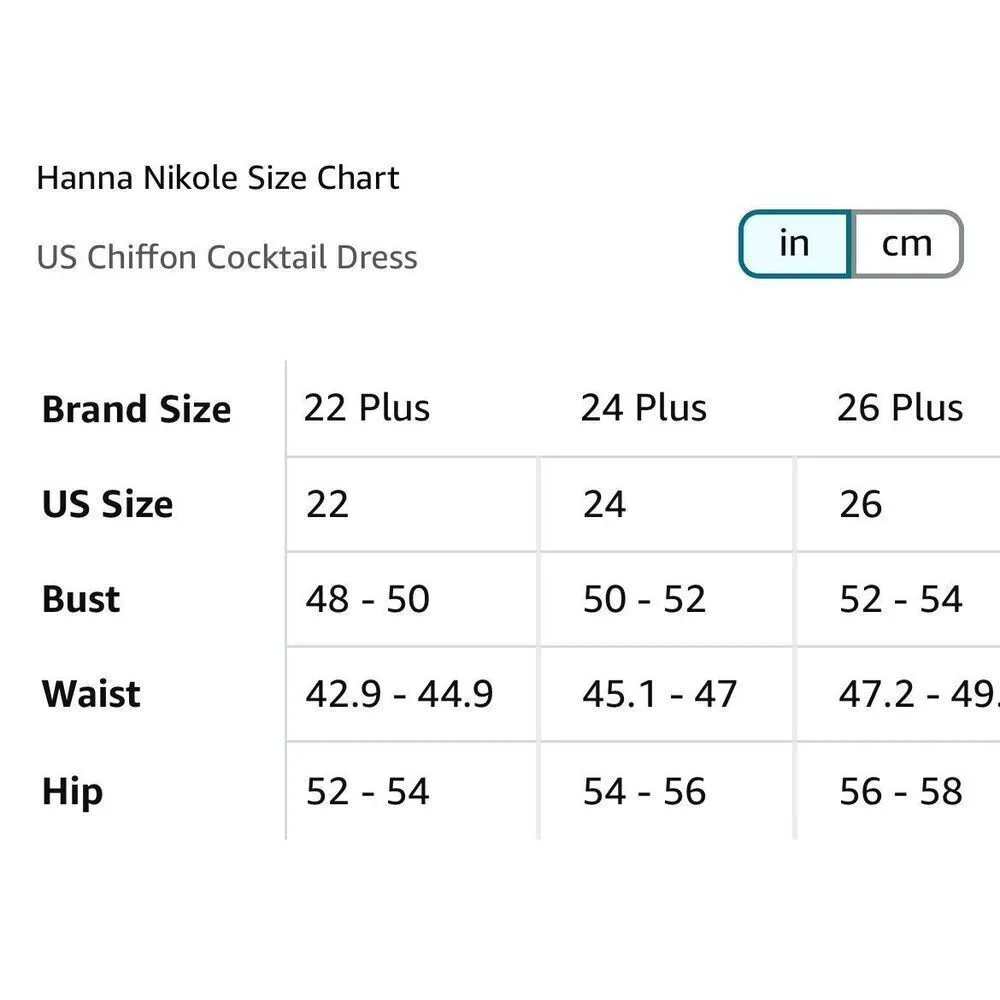
Task: Select the 'US Size' row header
Action: [x=107, y=504]
